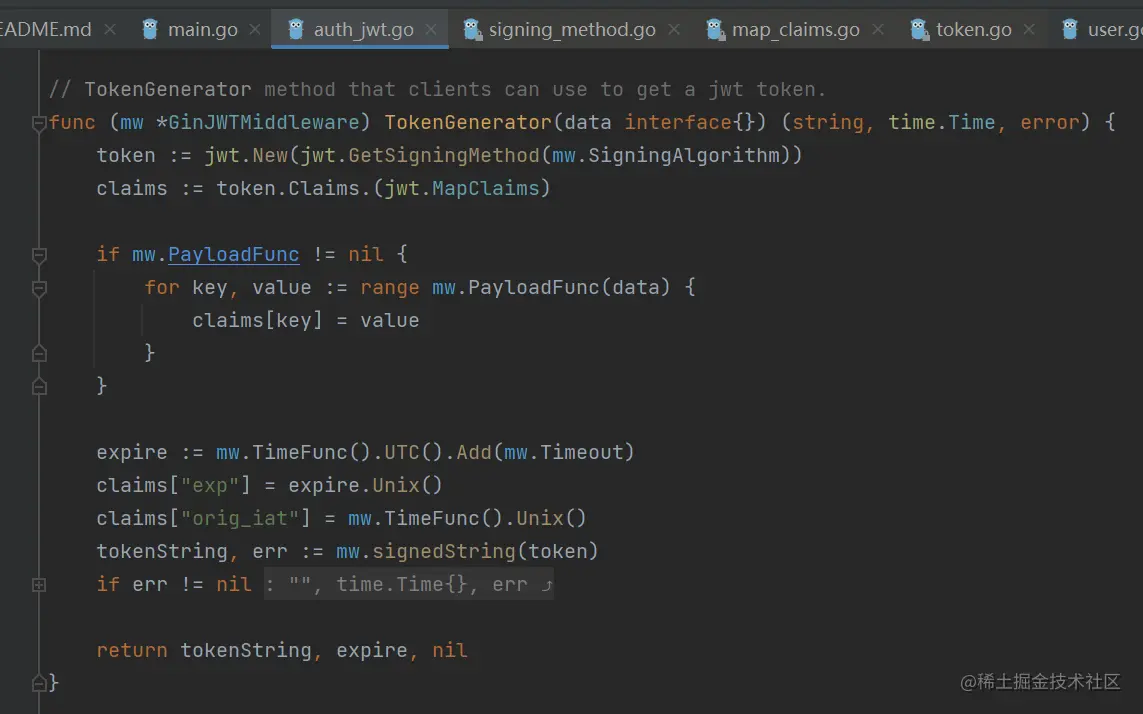Click on SigningAlgorithm field reference
Viewport: 1143px width, 714px height.
pyautogui.click(x=684, y=155)
